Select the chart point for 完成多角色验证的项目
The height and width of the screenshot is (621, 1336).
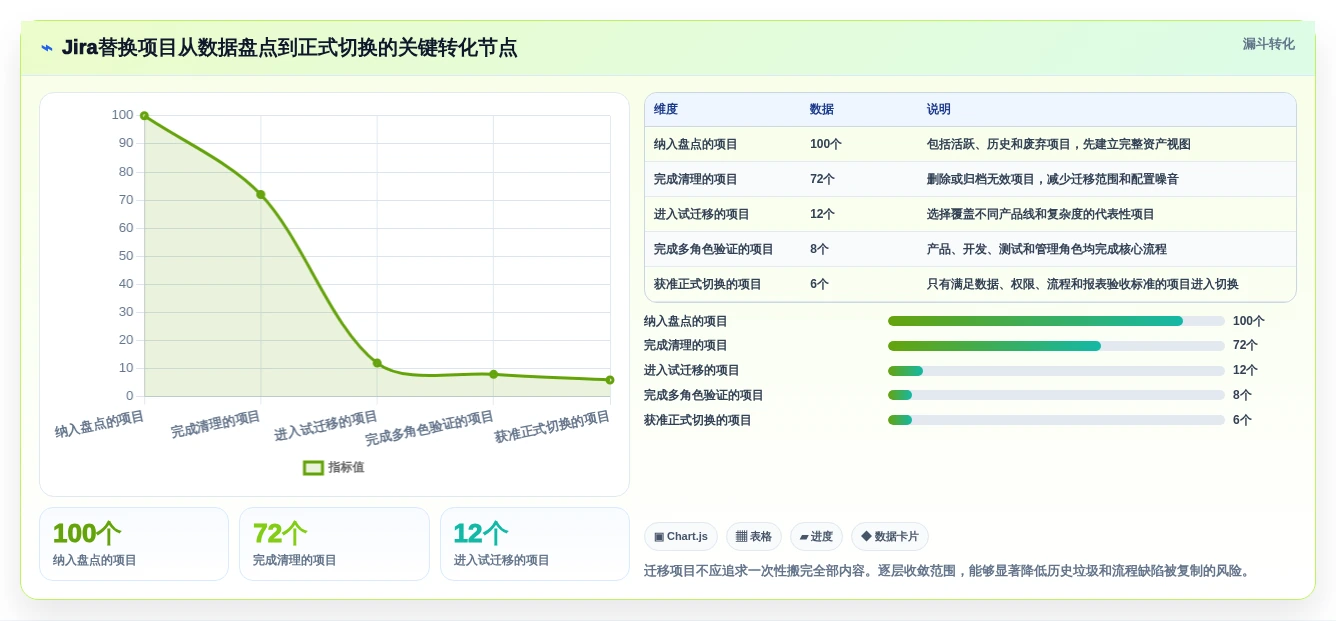click(x=493, y=374)
